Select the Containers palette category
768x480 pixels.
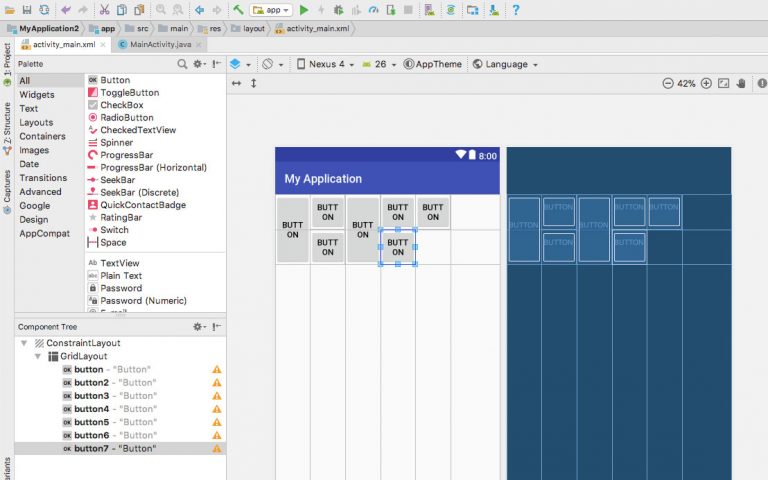click(x=42, y=136)
